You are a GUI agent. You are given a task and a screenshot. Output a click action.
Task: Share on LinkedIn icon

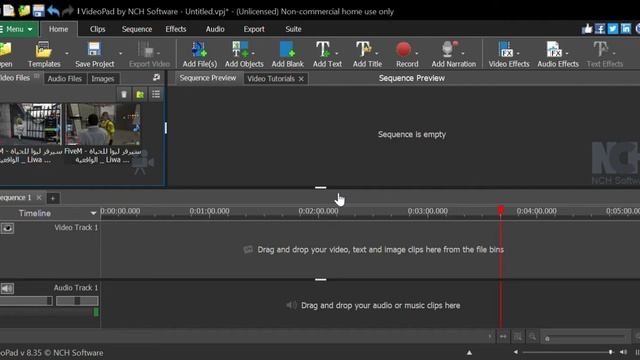click(626, 29)
